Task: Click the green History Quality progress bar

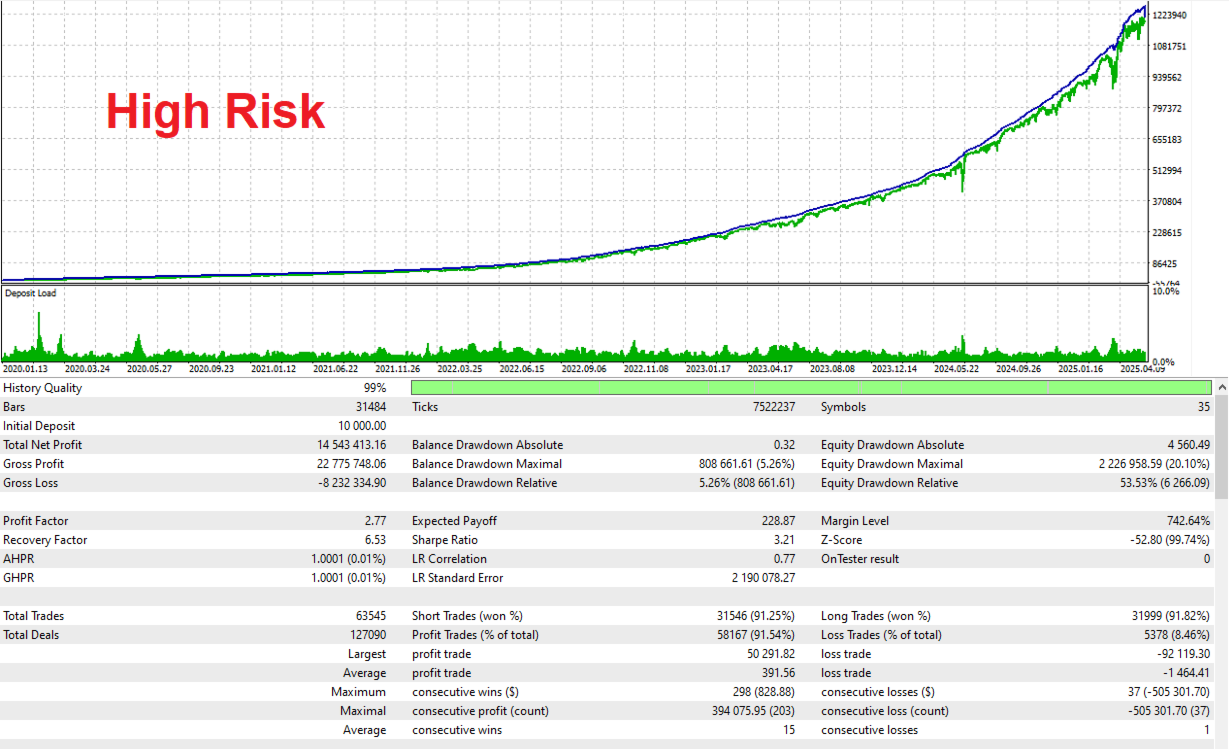Action: 811,388
